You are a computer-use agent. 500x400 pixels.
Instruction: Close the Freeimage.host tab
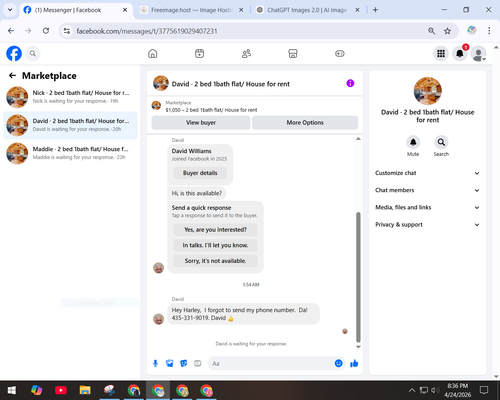[x=241, y=10]
